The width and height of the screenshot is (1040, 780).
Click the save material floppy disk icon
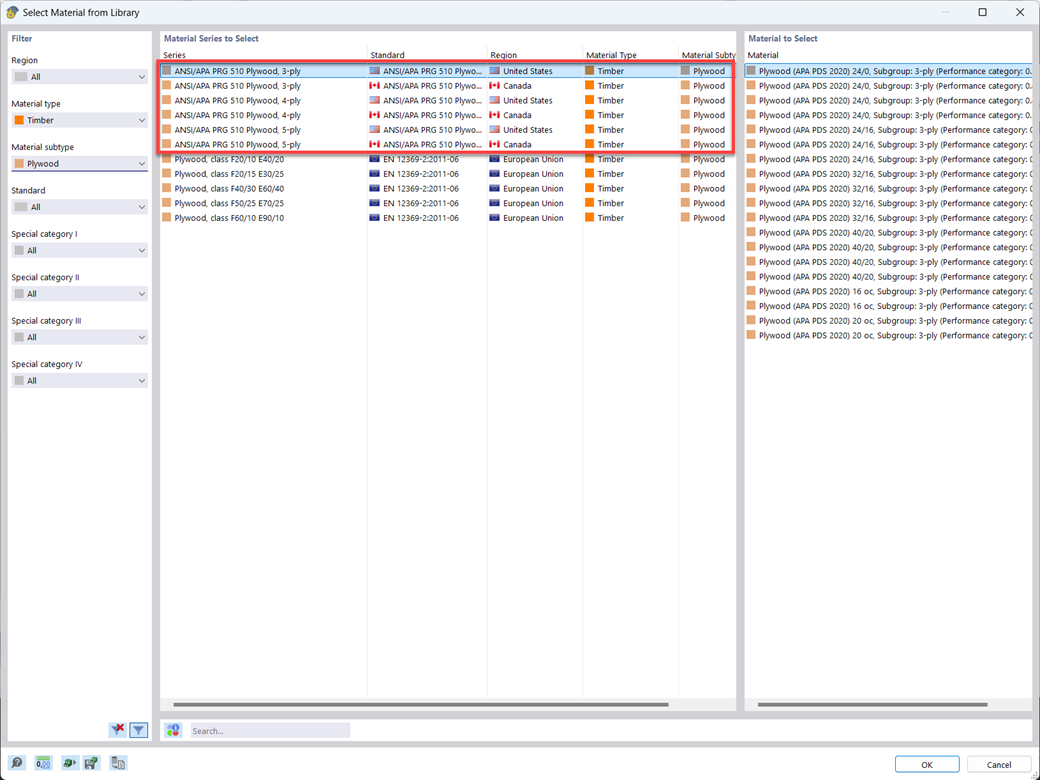click(92, 763)
